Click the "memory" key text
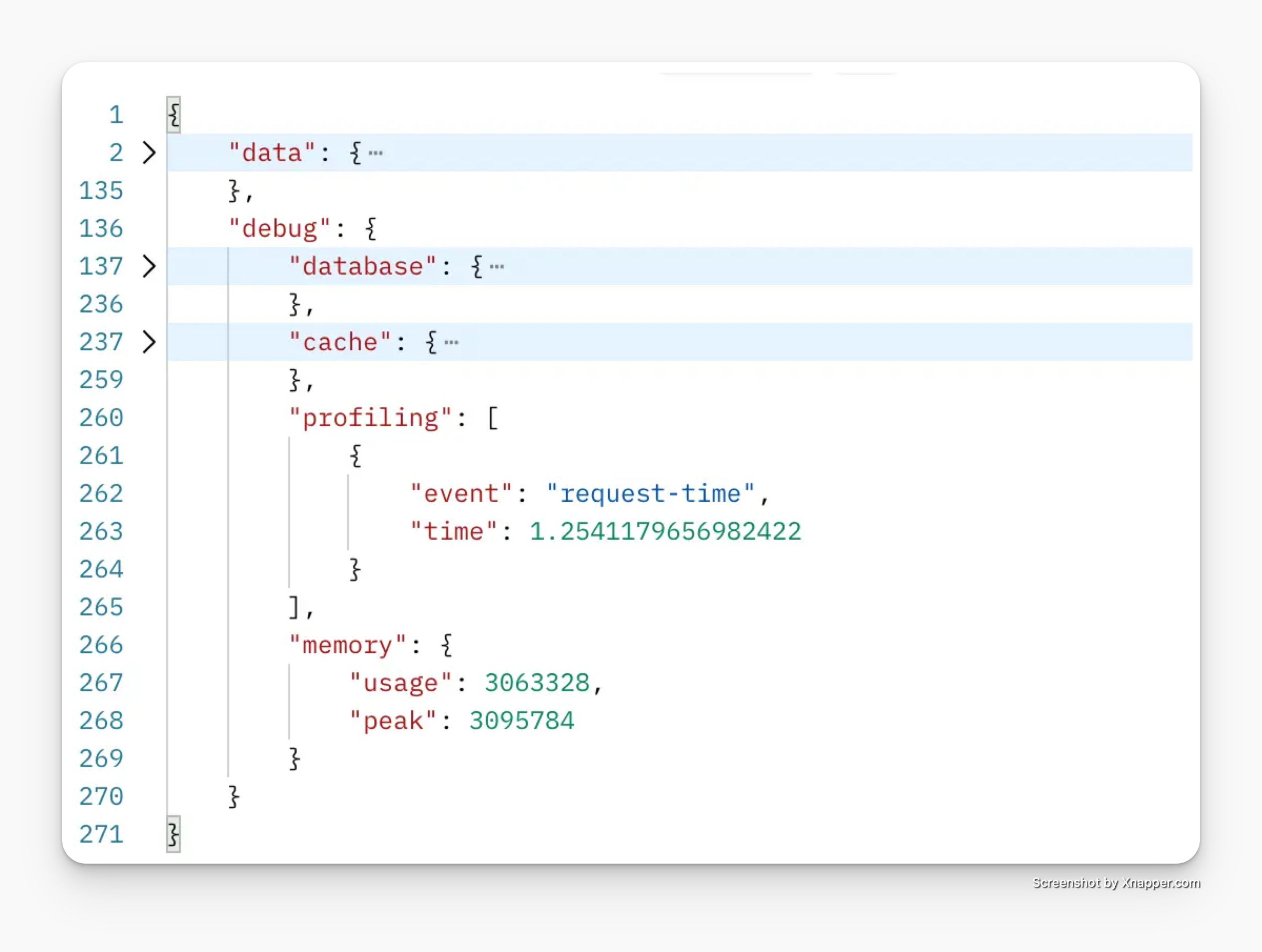 347,645
